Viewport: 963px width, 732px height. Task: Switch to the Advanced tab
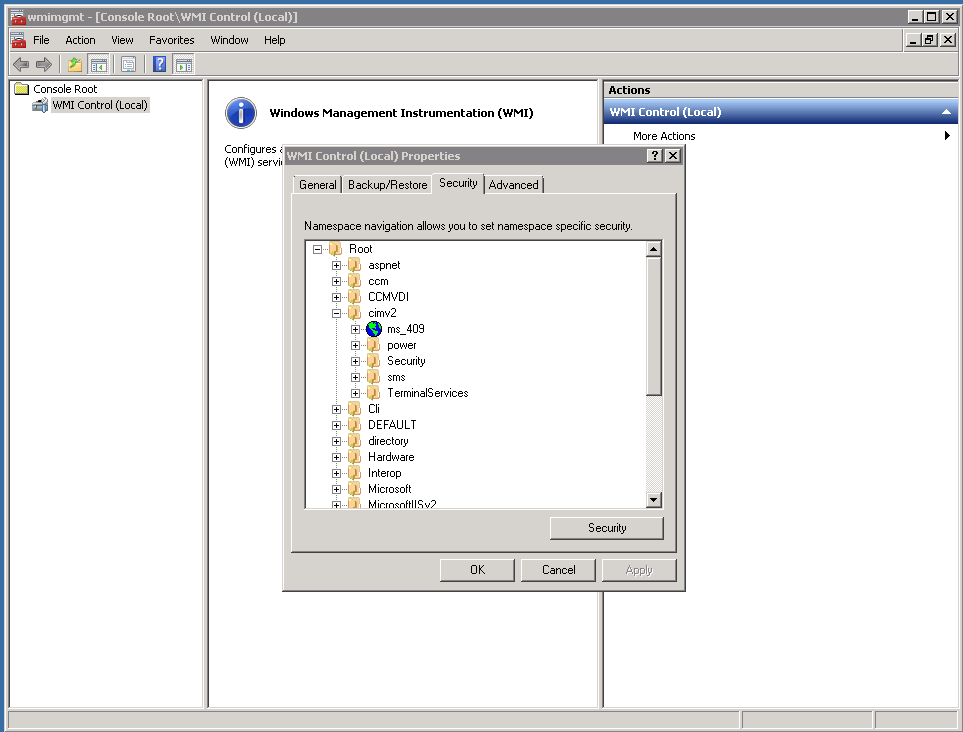point(513,185)
